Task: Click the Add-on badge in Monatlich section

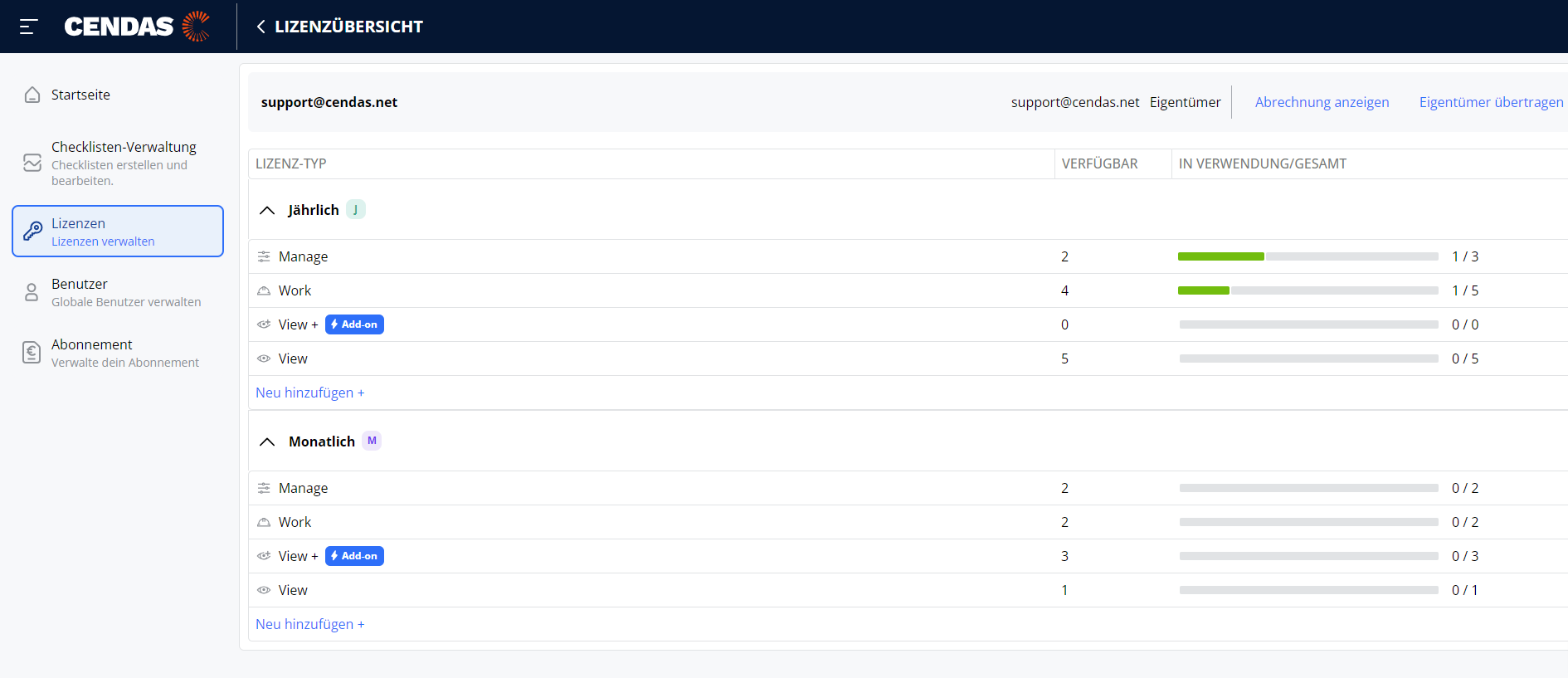Action: point(354,556)
